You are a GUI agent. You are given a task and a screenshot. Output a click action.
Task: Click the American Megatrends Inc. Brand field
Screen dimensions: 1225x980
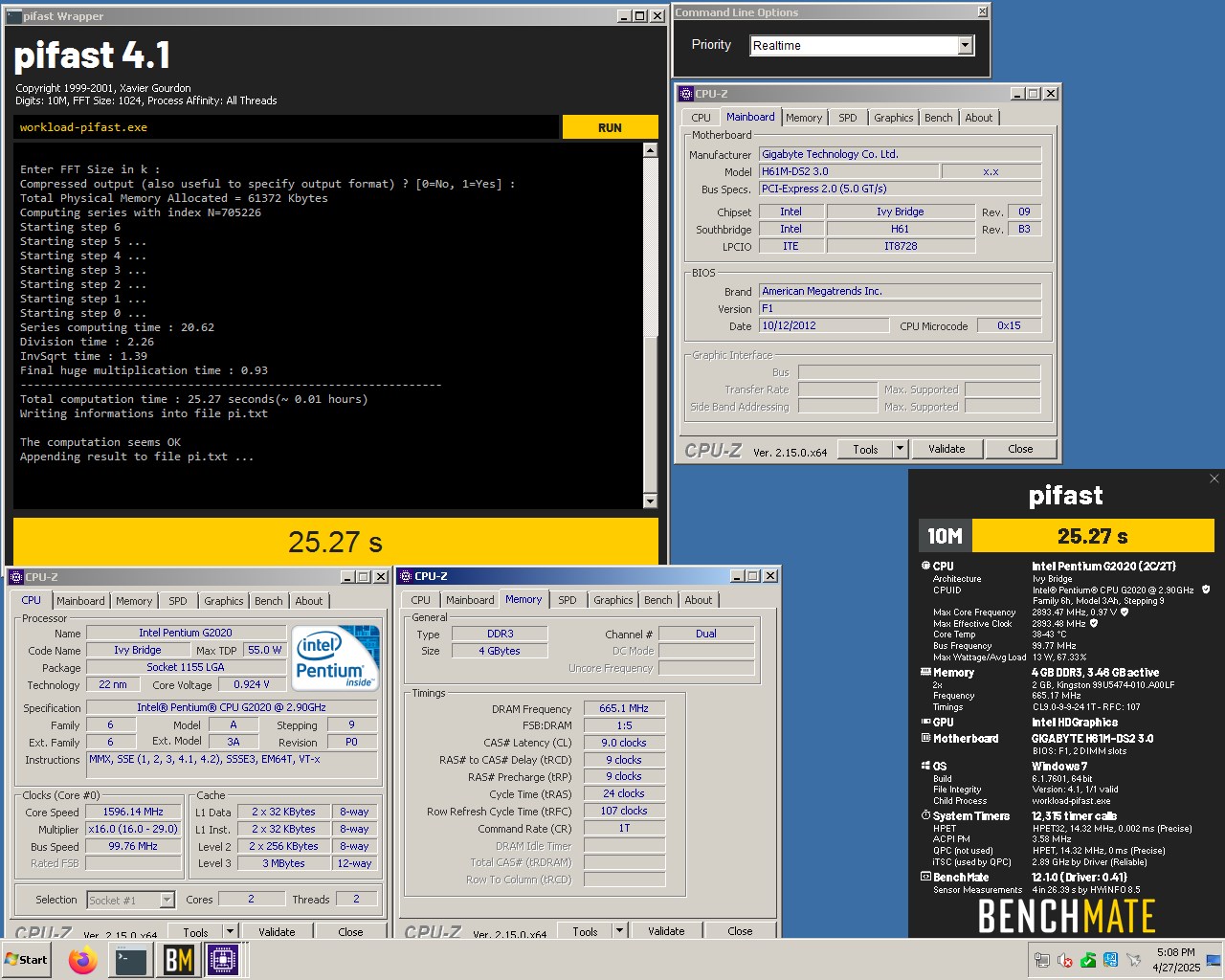click(900, 291)
